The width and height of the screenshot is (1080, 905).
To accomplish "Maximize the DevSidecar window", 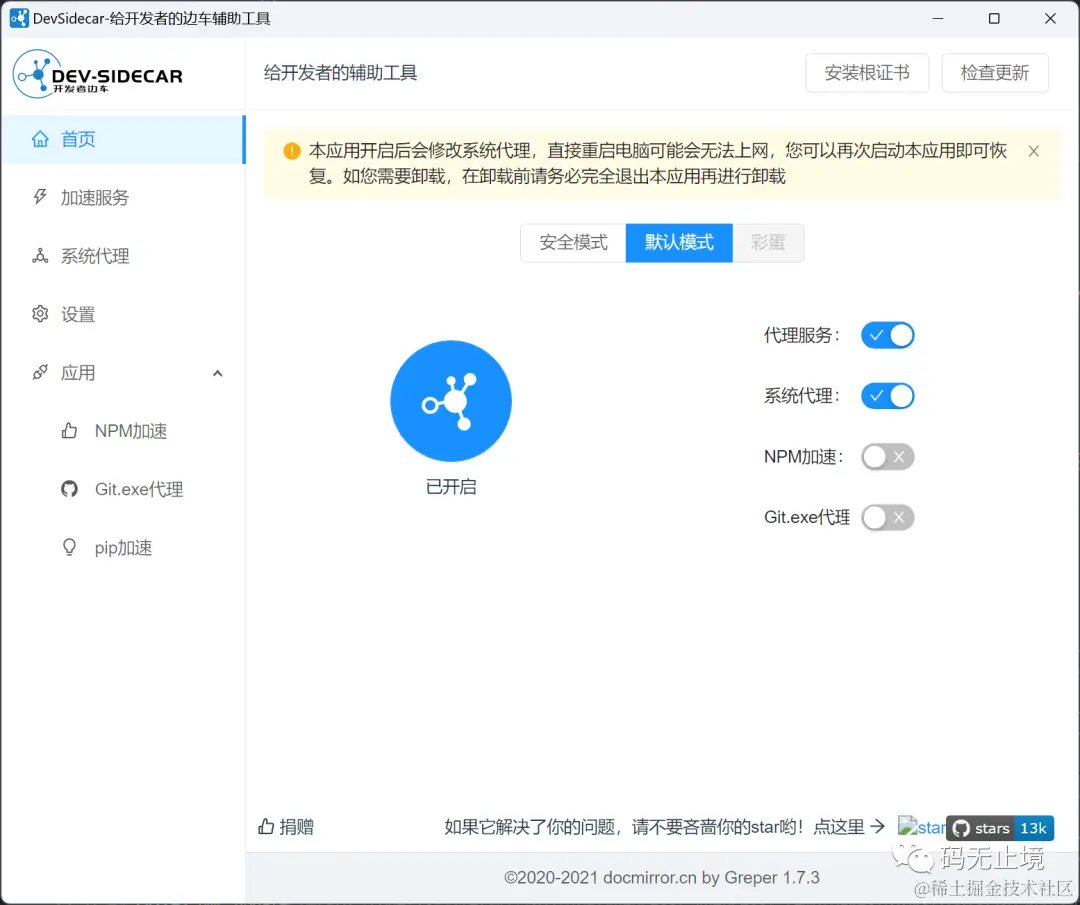I will [x=994, y=19].
